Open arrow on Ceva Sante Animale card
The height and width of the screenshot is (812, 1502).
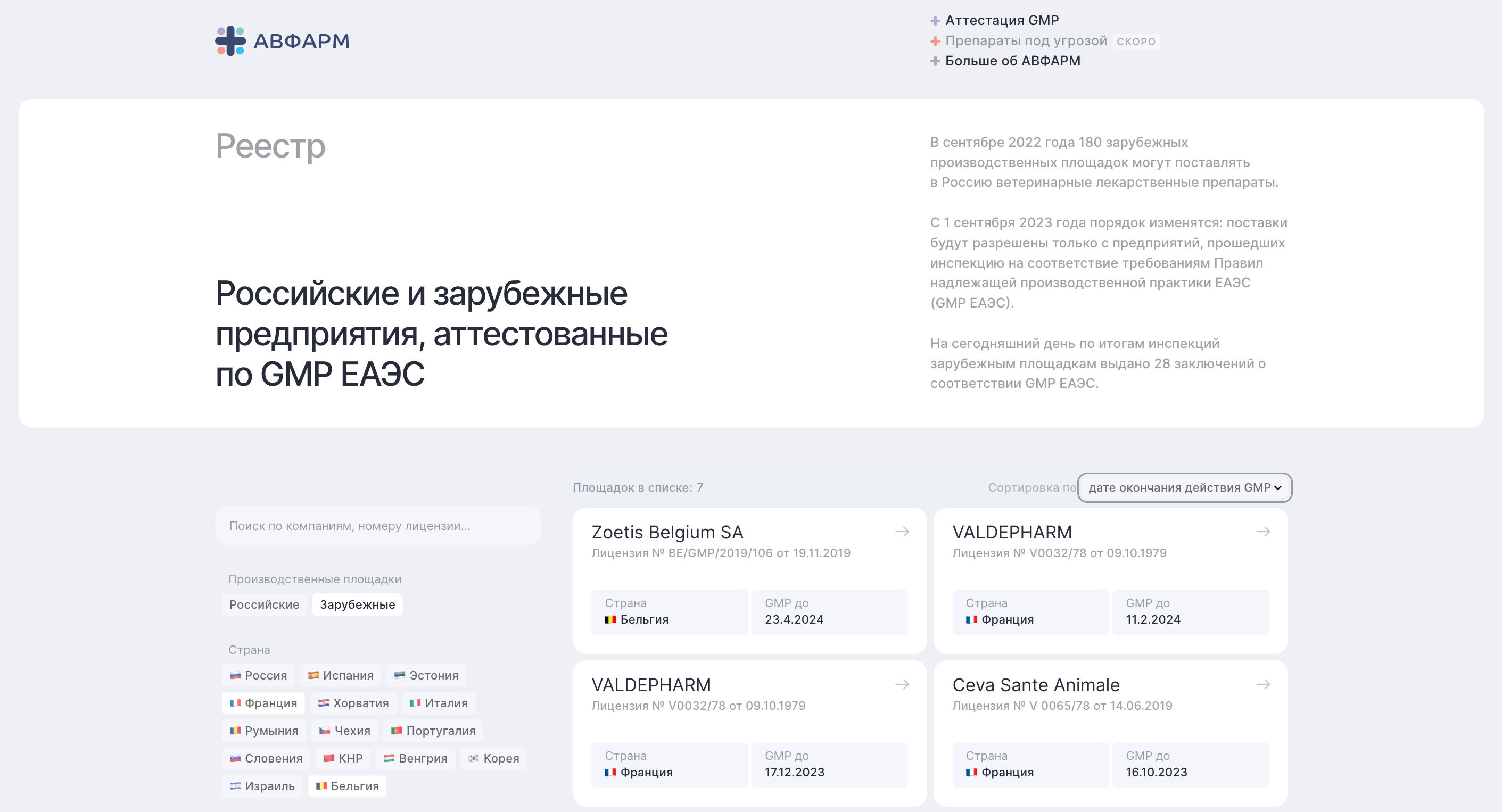1263,684
